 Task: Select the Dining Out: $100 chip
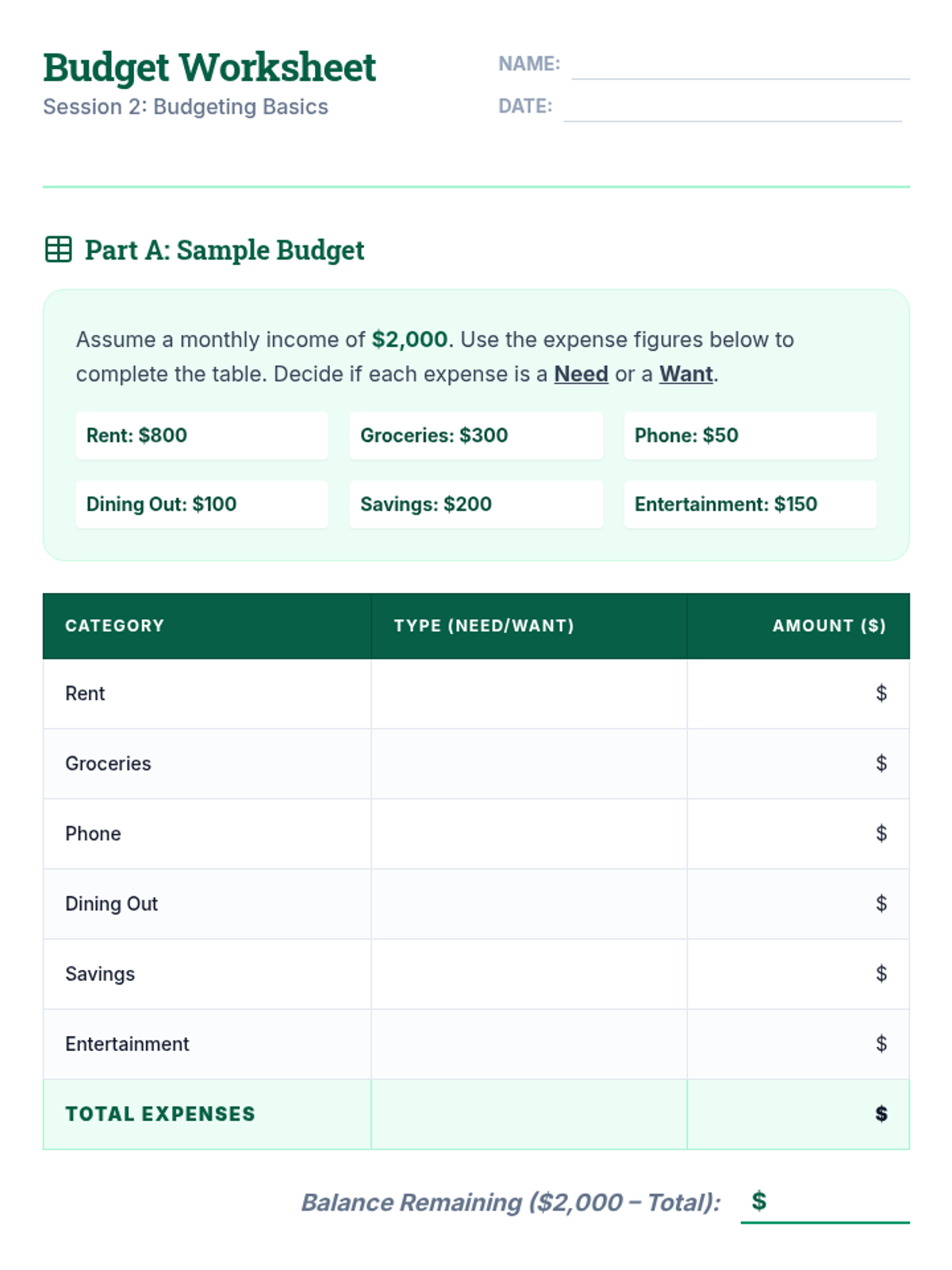pyautogui.click(x=202, y=504)
